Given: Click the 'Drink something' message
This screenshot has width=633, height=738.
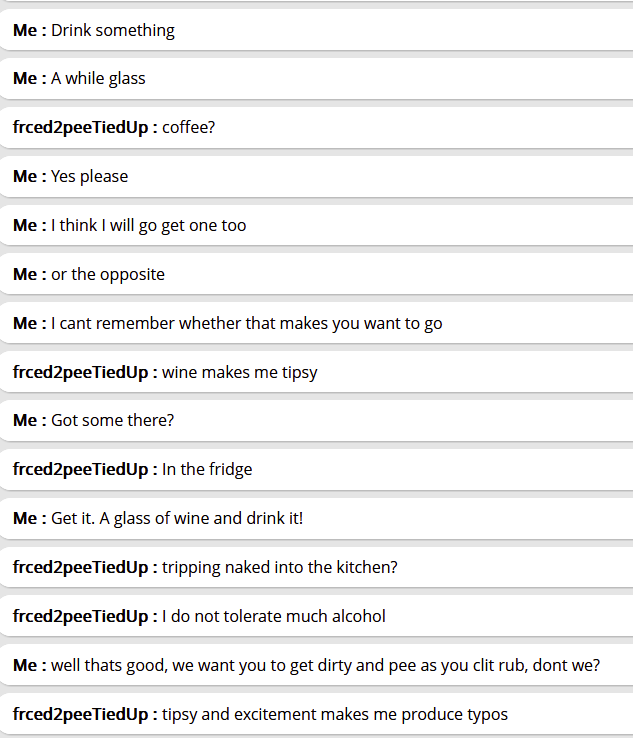Looking at the screenshot, I should tap(113, 30).
